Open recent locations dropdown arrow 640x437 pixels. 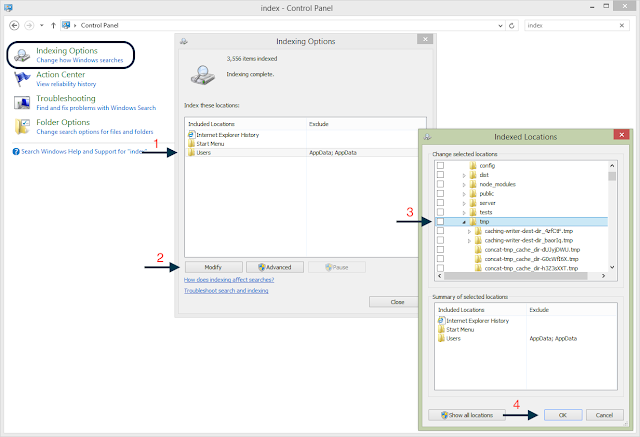(42, 25)
